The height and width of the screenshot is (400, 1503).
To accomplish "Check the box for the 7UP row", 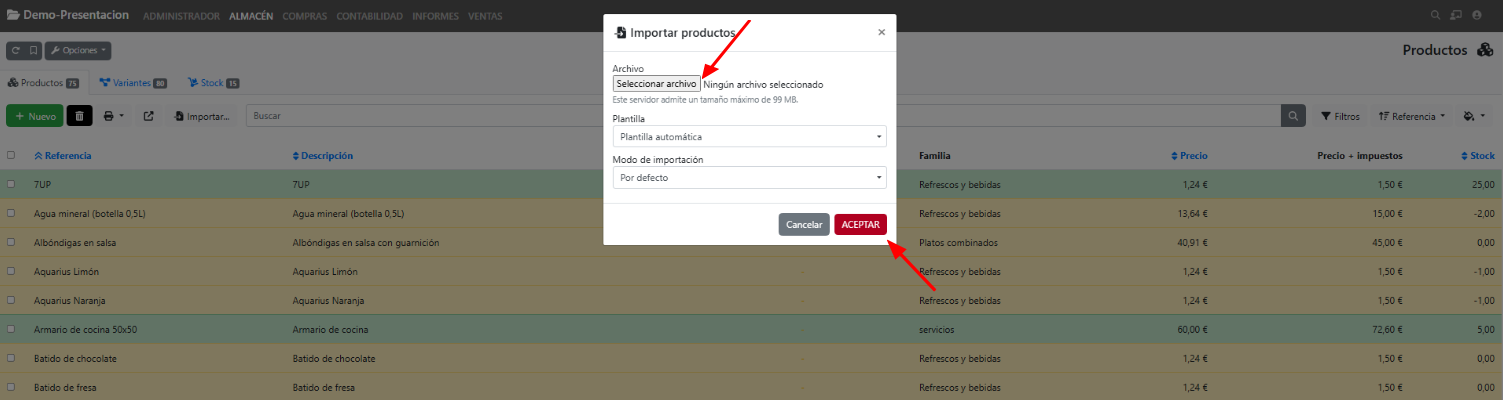I will pos(11,185).
